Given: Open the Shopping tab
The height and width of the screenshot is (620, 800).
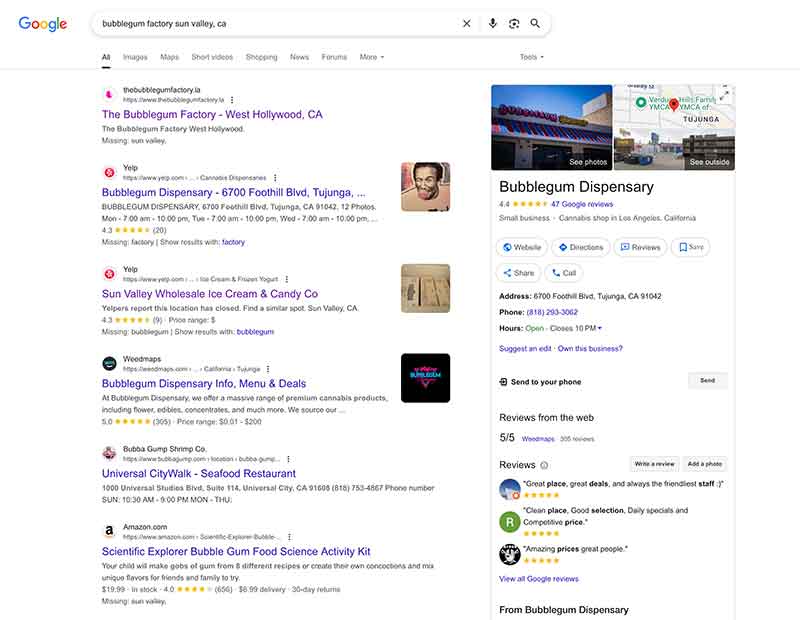Looking at the screenshot, I should coord(262,57).
